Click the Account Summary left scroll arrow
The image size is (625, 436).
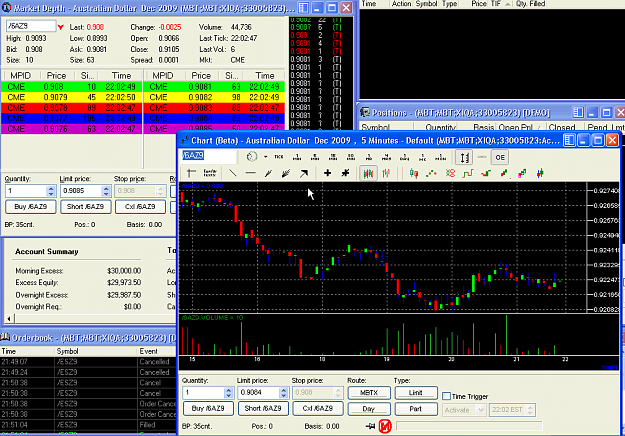[9, 318]
